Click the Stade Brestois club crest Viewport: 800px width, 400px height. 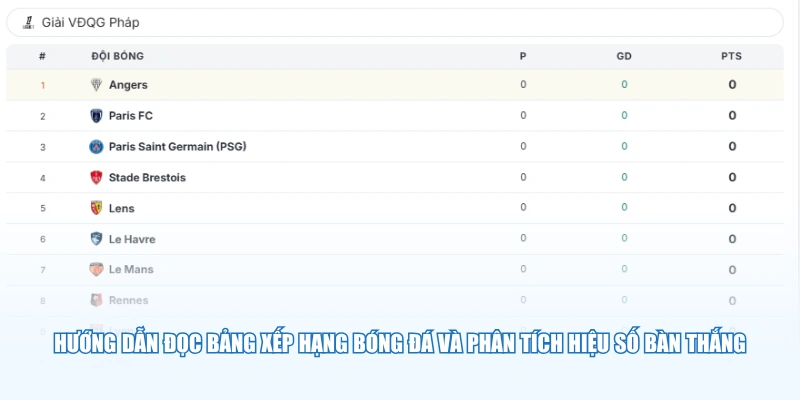click(96, 178)
